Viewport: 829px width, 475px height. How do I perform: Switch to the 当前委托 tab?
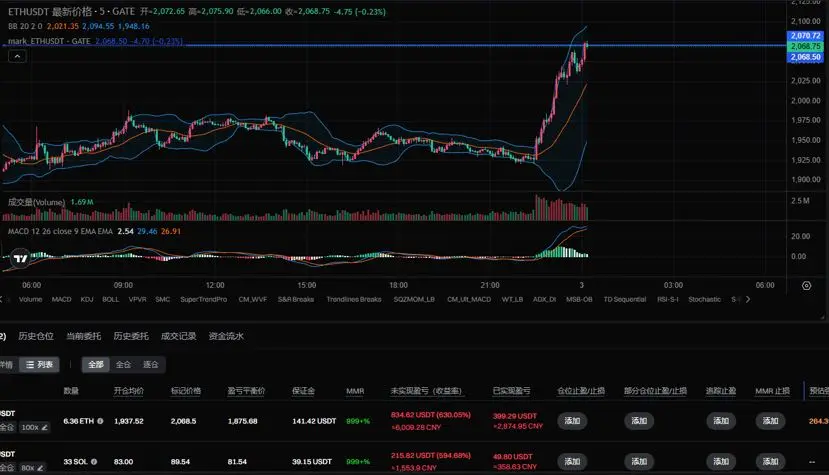[84, 336]
